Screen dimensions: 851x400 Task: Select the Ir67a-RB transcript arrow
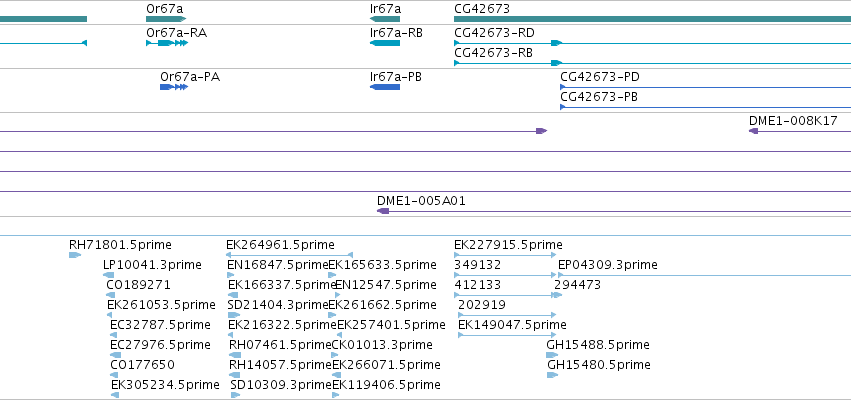click(x=385, y=43)
